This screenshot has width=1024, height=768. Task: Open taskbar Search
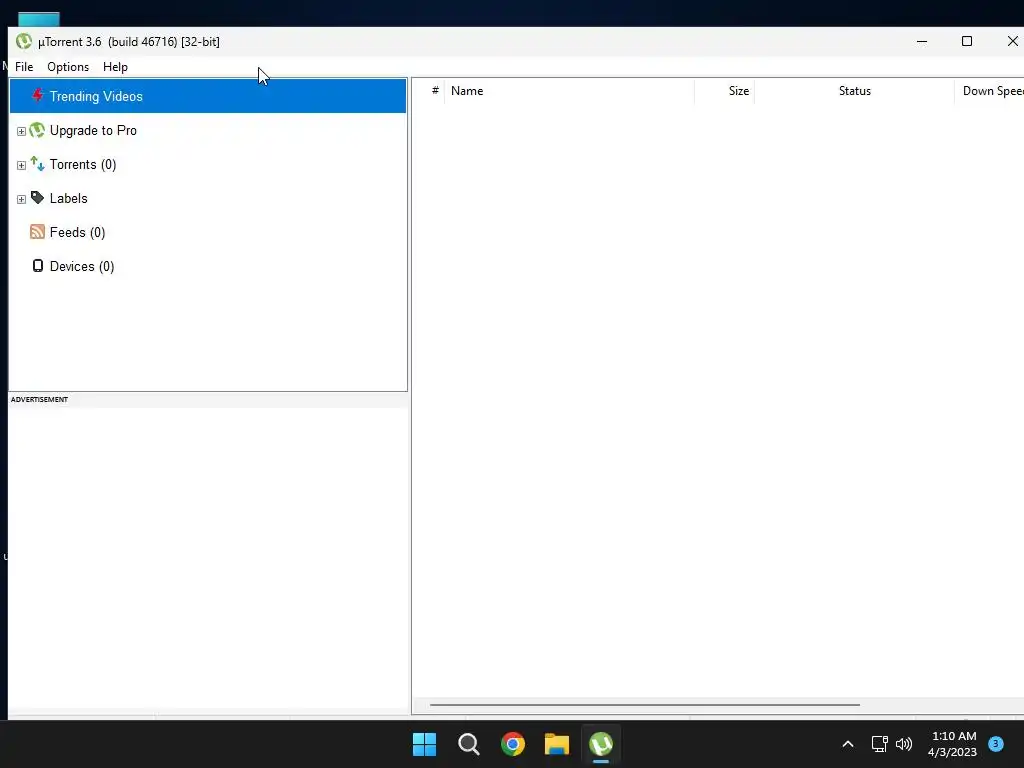(x=468, y=744)
